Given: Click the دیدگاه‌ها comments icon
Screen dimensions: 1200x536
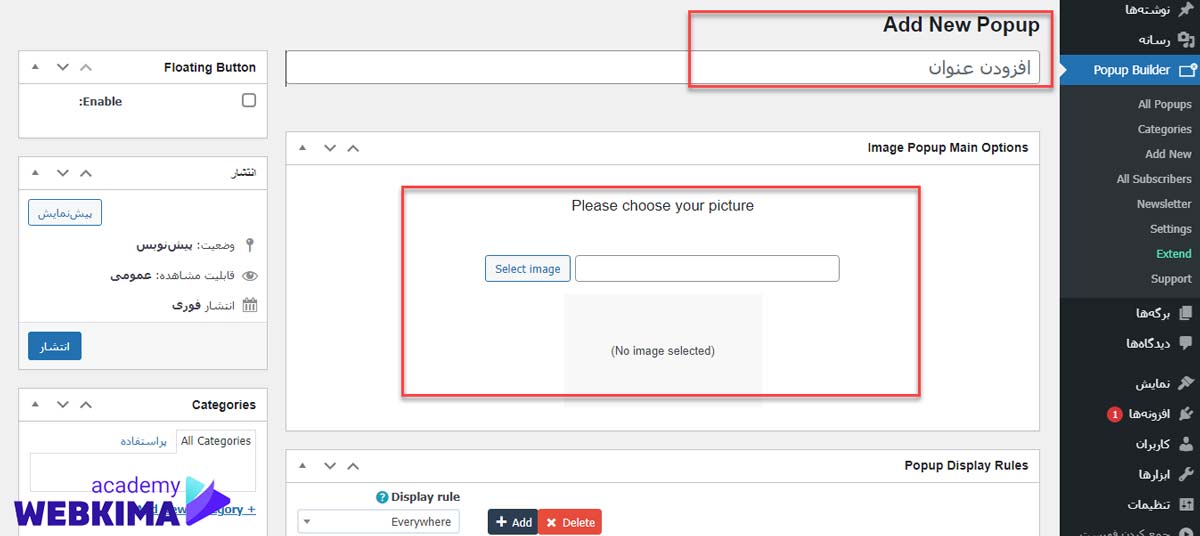Looking at the screenshot, I should tap(1186, 343).
